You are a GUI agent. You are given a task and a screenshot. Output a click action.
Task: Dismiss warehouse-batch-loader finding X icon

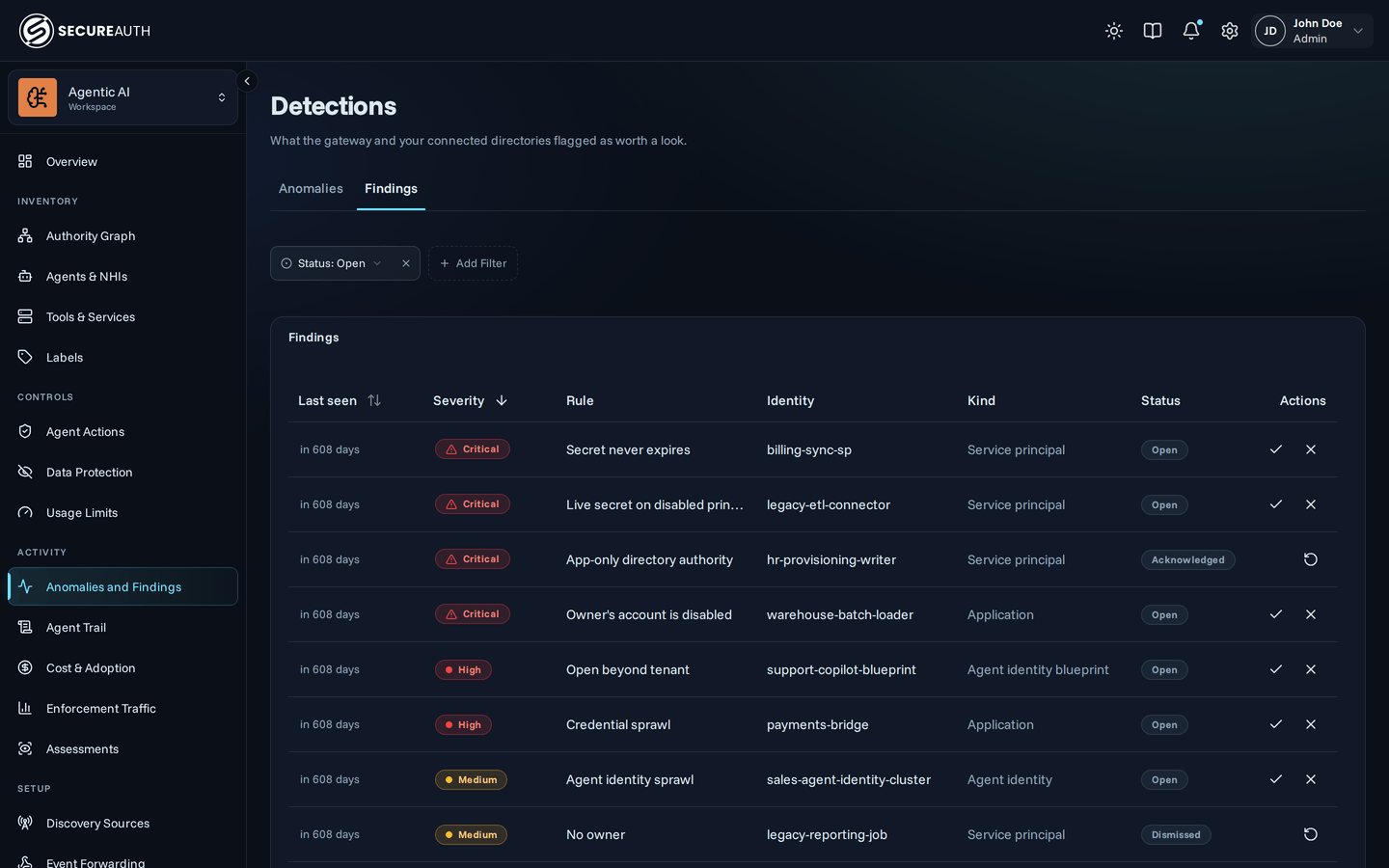(x=1311, y=614)
